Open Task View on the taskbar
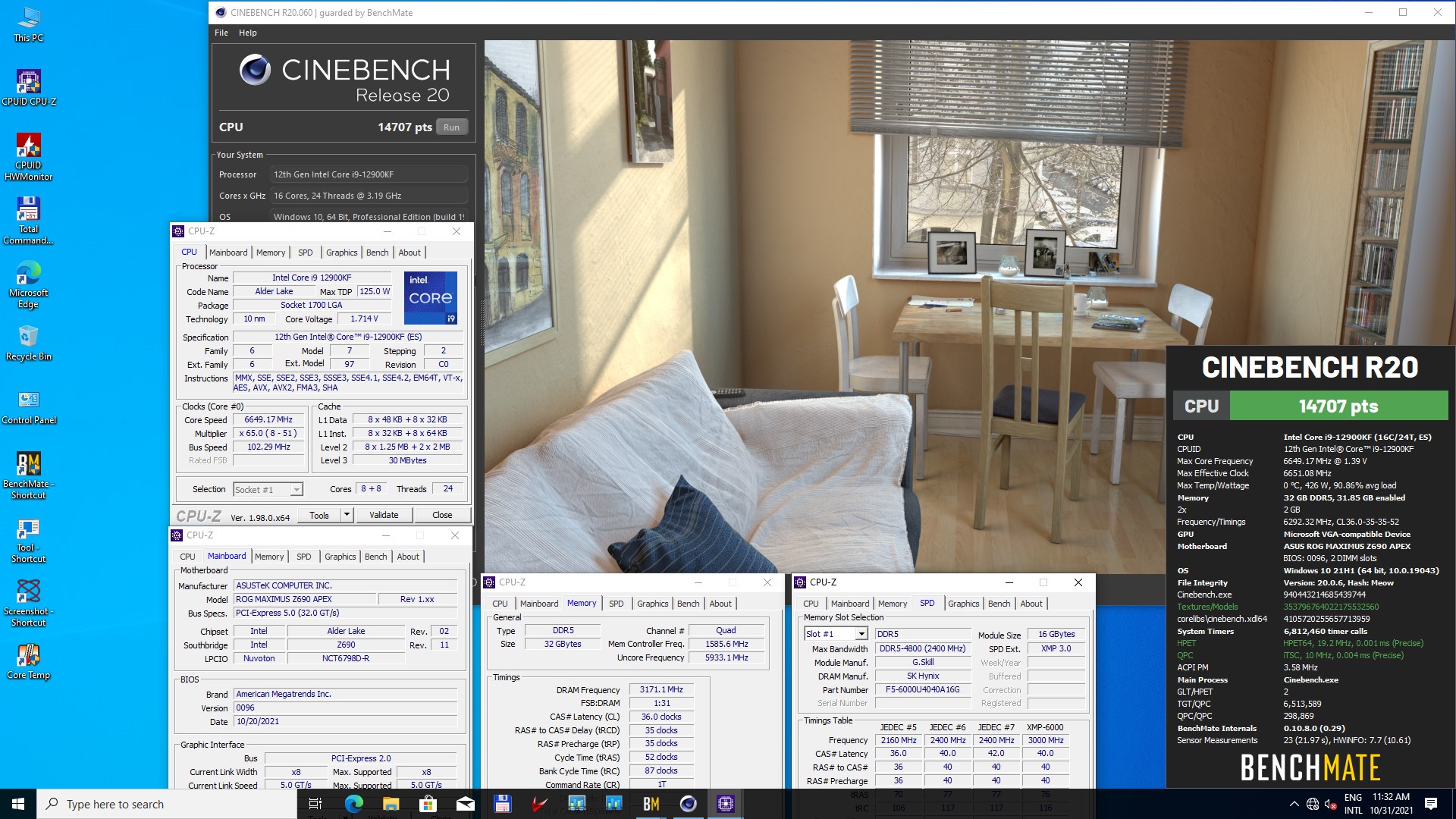 [315, 804]
